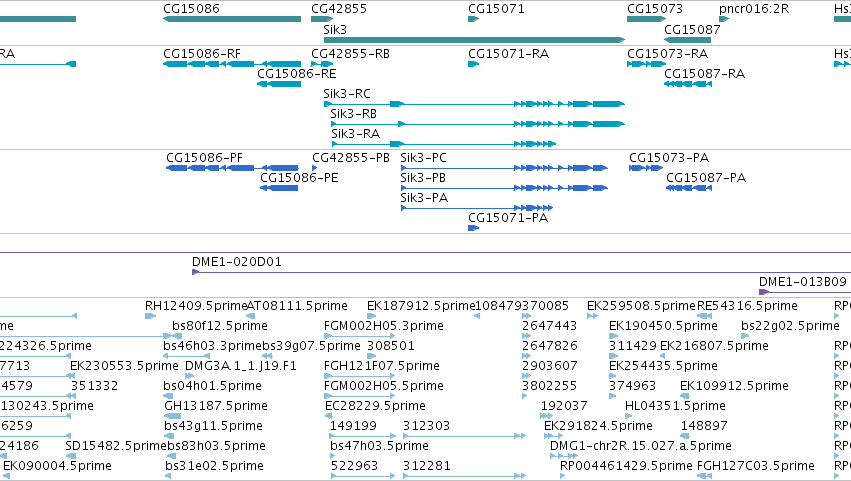Select EST GH13187.5prime
Viewport: 851px width, 481px height.
point(215,407)
